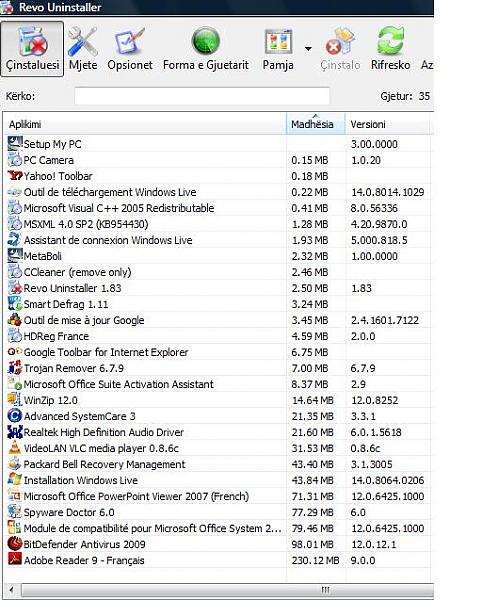Select the BitDefender Antivirus 2009 icon
482x600 pixels.
(15, 544)
